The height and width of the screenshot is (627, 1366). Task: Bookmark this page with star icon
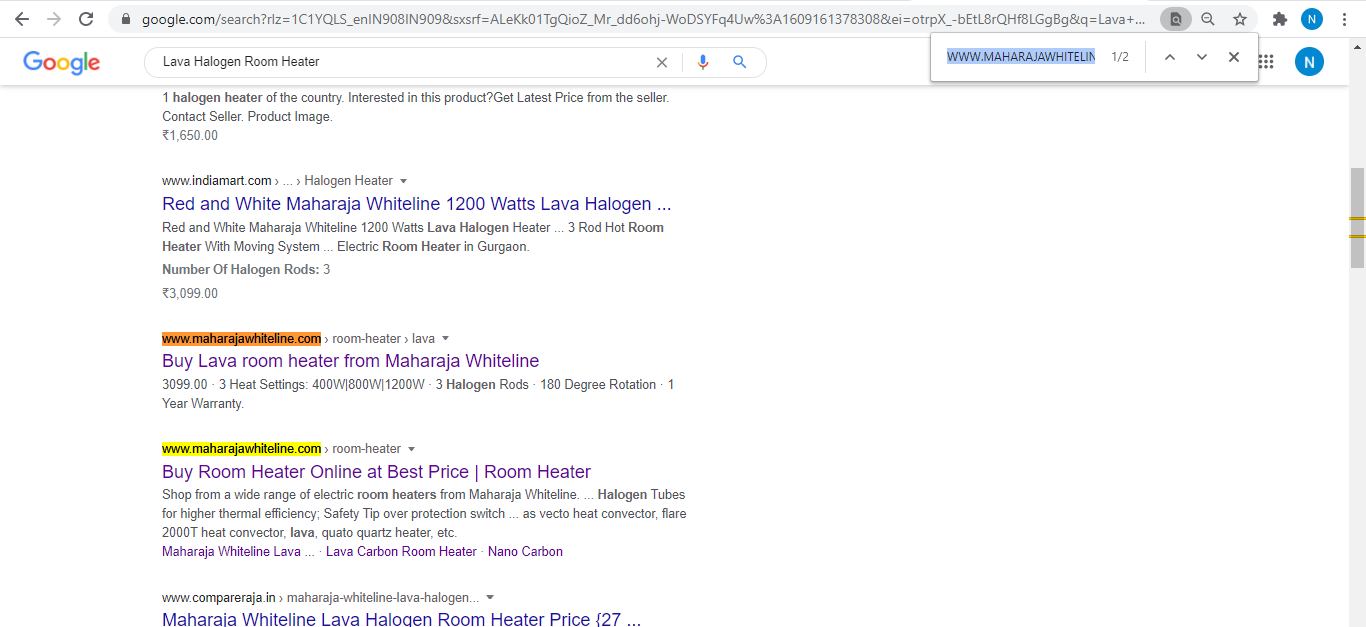click(1240, 19)
